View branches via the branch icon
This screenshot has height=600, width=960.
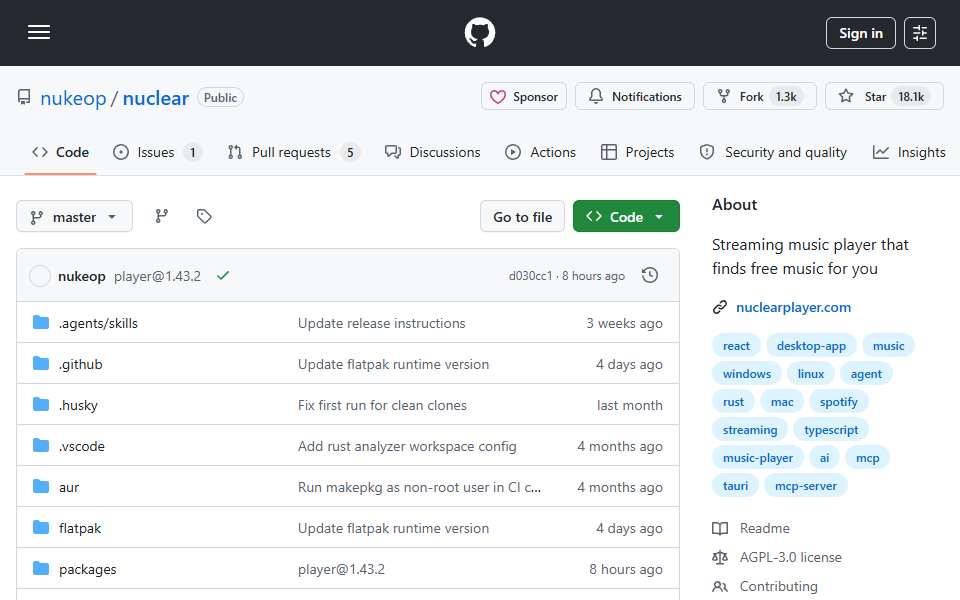162,216
